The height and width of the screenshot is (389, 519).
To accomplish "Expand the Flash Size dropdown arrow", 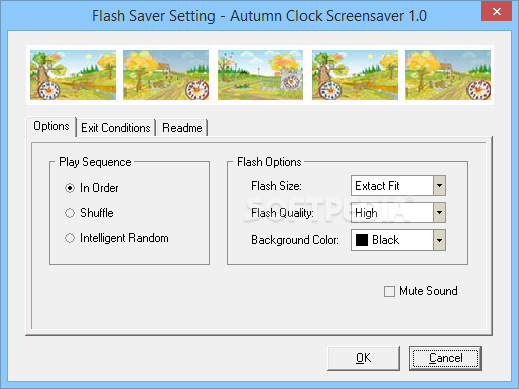I will [x=439, y=186].
